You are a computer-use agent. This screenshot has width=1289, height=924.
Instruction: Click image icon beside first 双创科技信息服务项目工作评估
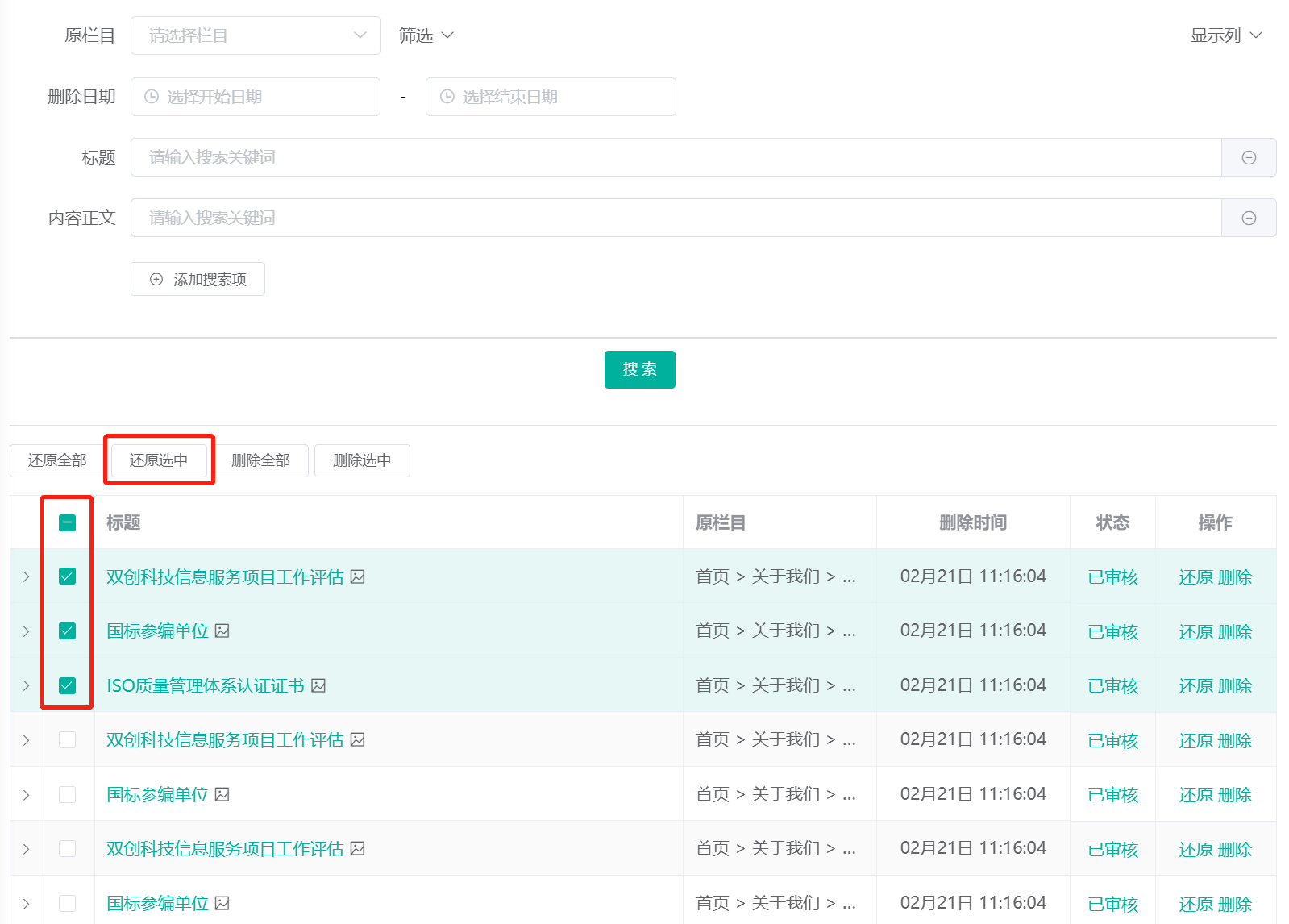pos(358,576)
